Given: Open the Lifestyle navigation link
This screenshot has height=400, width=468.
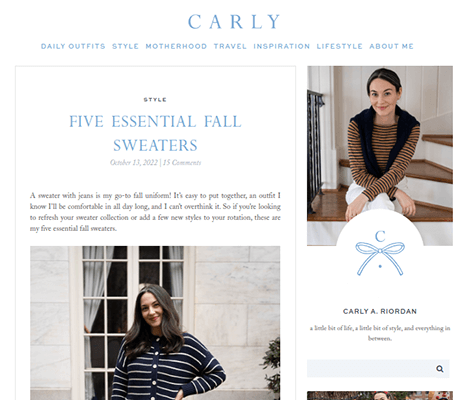Looking at the screenshot, I should coord(339,46).
